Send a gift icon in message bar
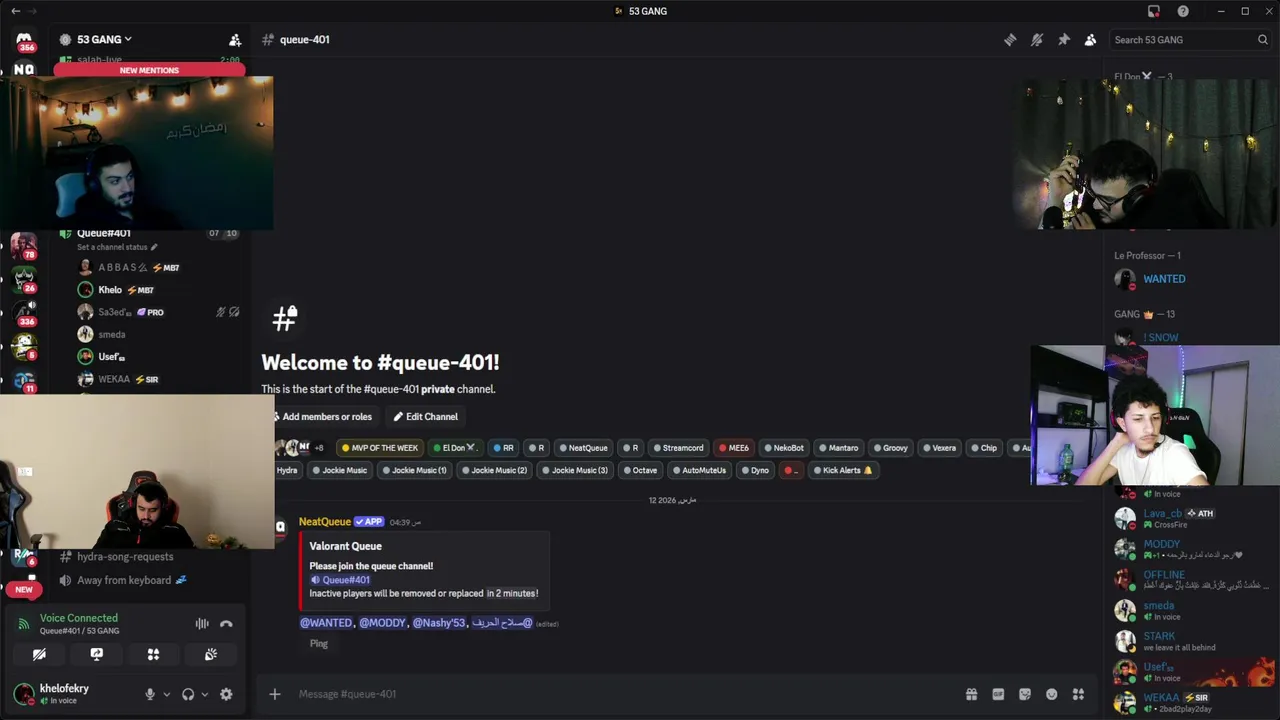 pyautogui.click(x=971, y=694)
